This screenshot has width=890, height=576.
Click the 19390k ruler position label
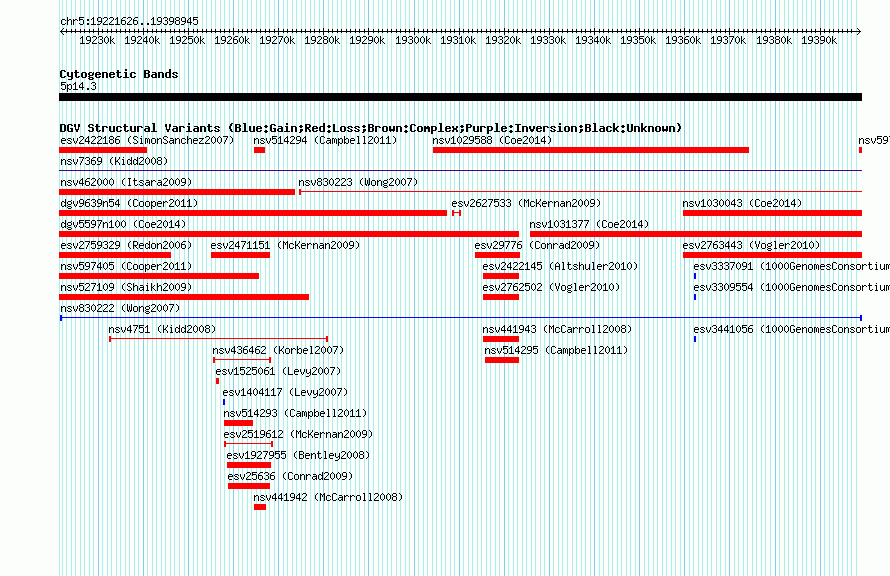point(819,40)
